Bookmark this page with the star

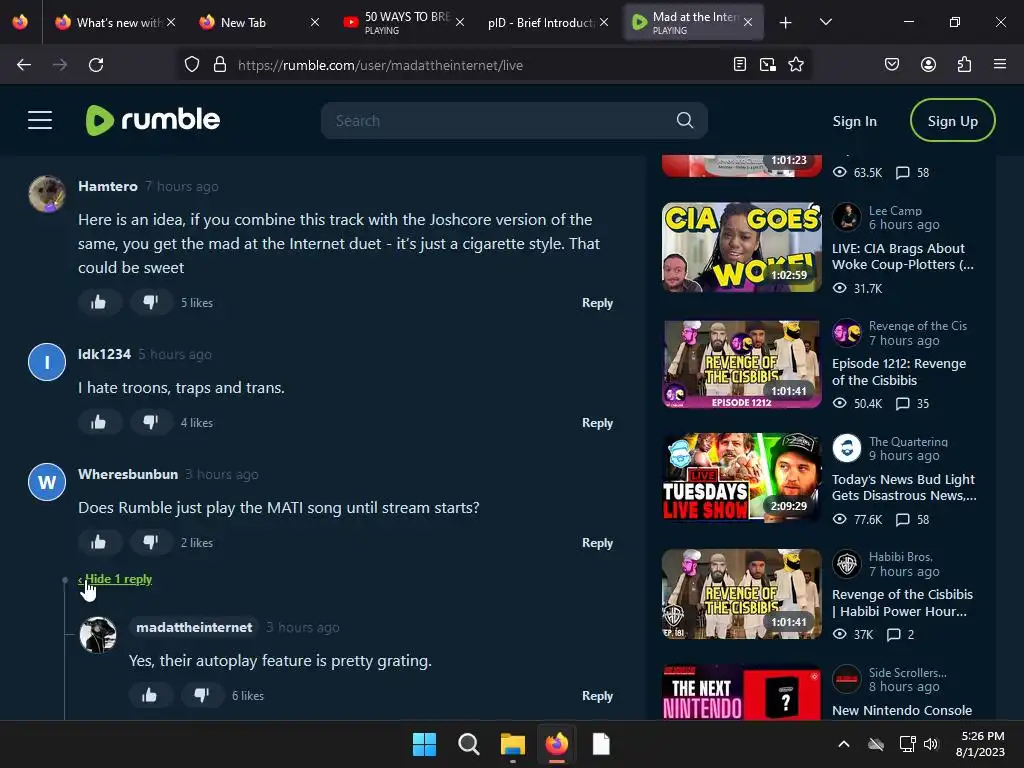pyautogui.click(x=795, y=65)
